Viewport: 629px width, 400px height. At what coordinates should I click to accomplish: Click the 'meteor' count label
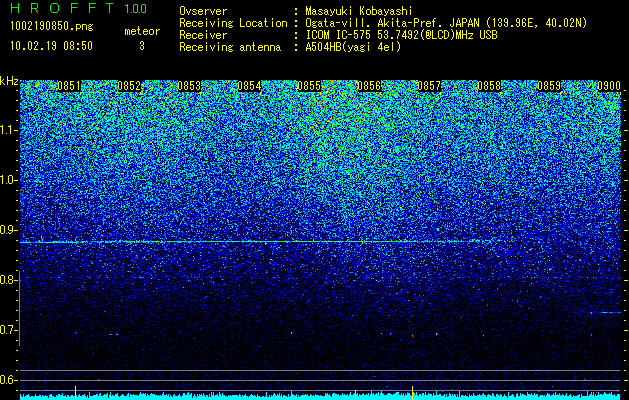142,31
